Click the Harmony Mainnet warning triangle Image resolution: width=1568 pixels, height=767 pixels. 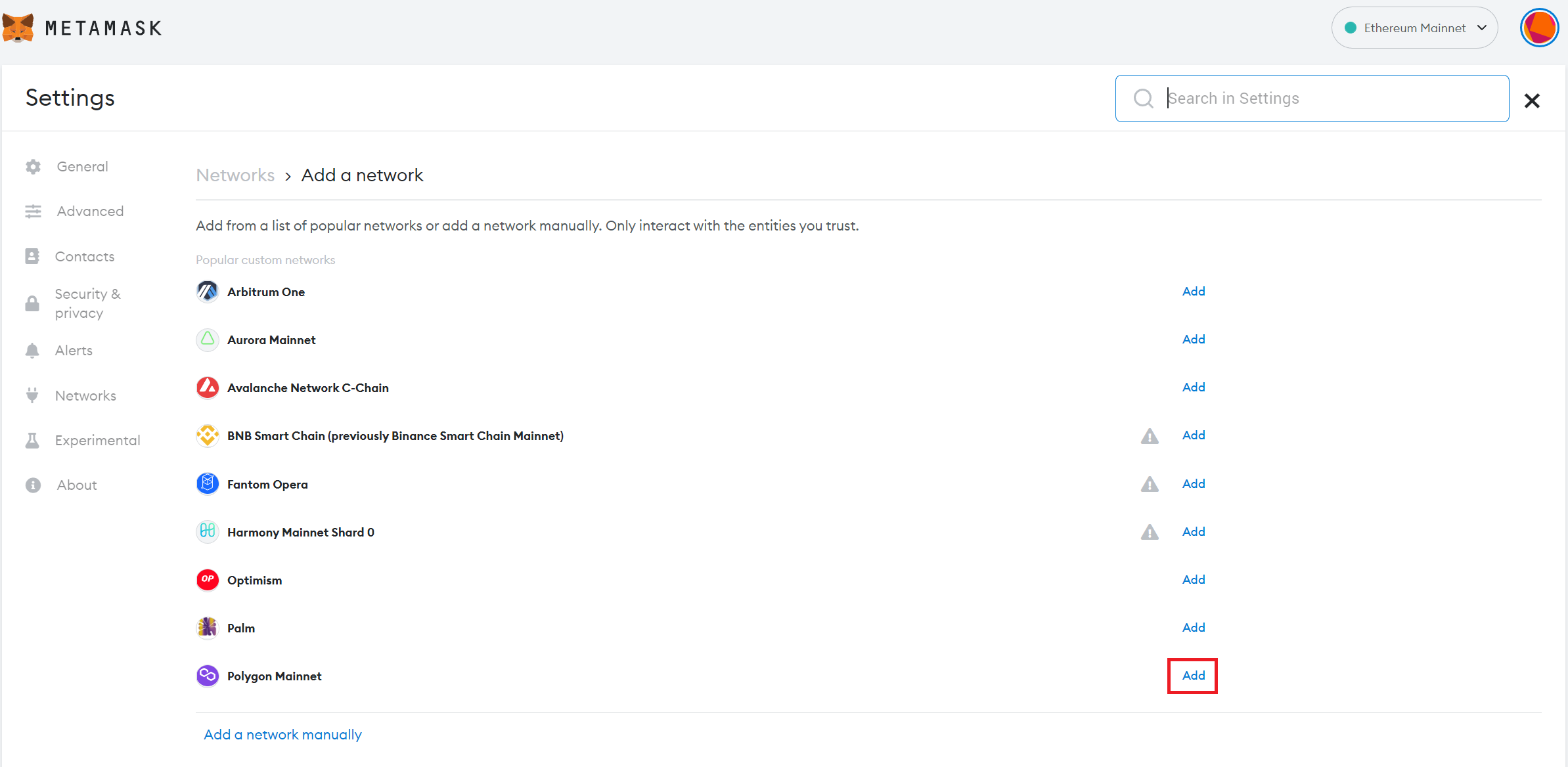[1150, 532]
